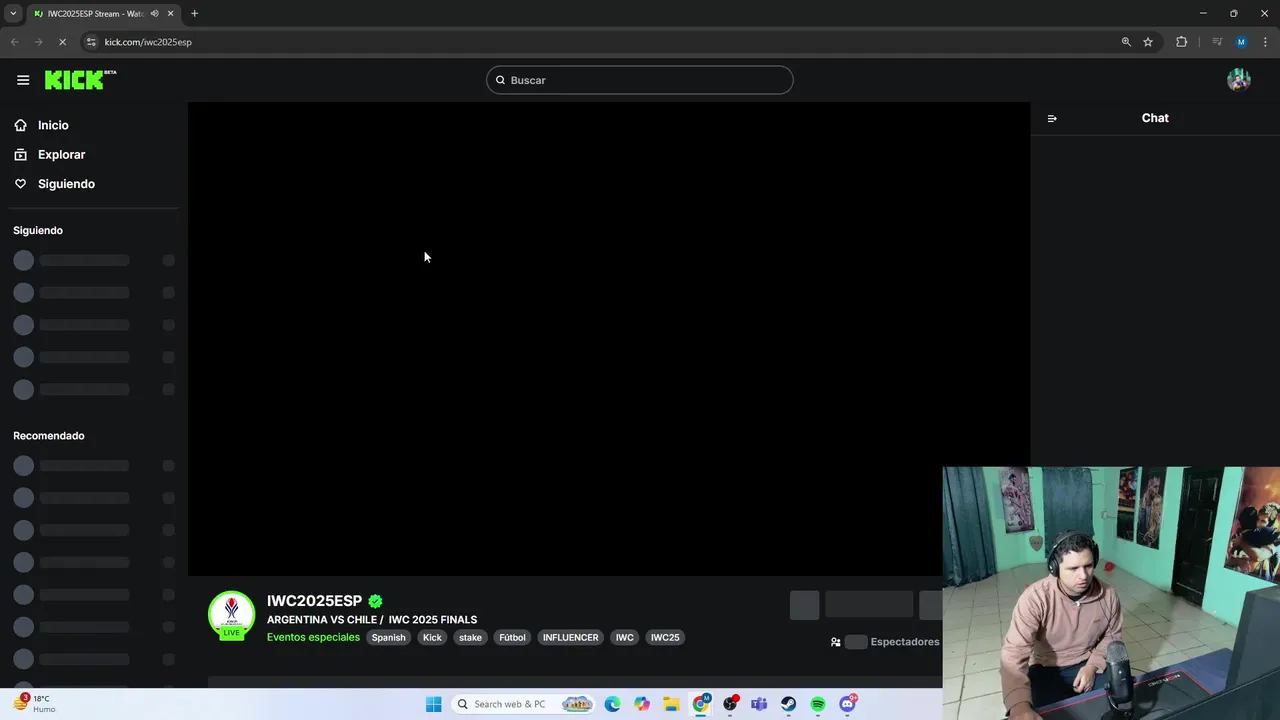Open File Explorer from the taskbar
This screenshot has width=1280, height=720.
click(x=671, y=704)
